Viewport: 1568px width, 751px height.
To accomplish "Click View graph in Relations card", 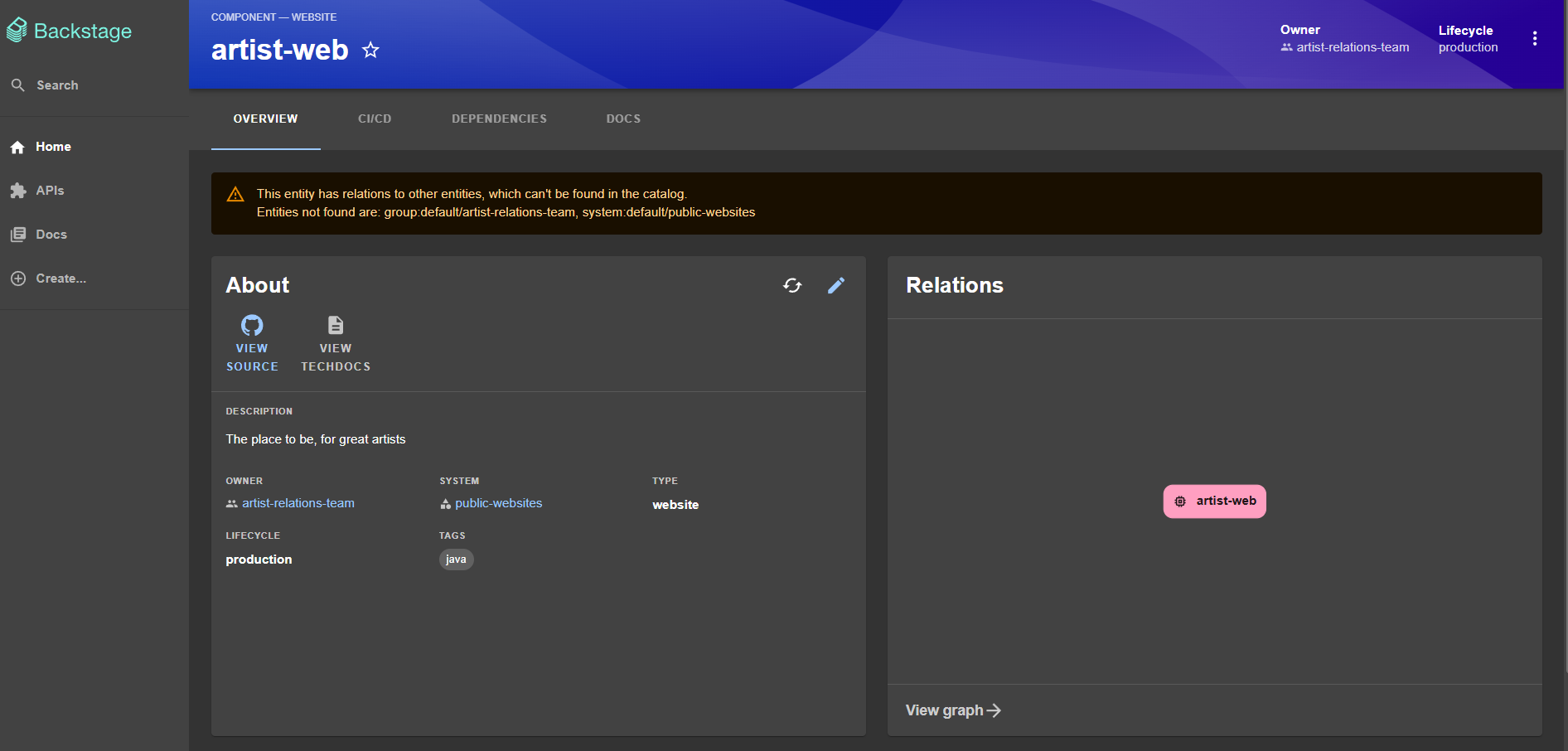I will [953, 710].
